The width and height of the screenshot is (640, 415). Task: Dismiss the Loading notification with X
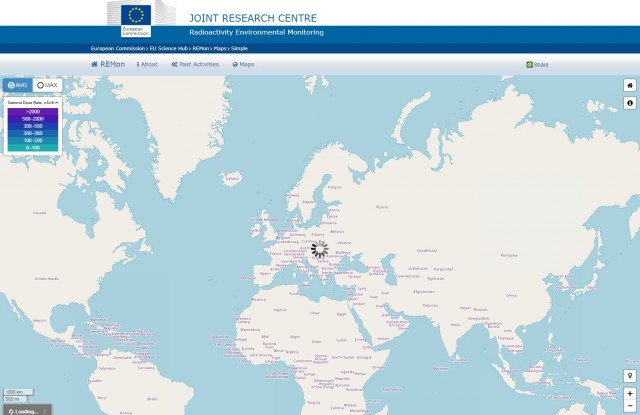pos(45,411)
